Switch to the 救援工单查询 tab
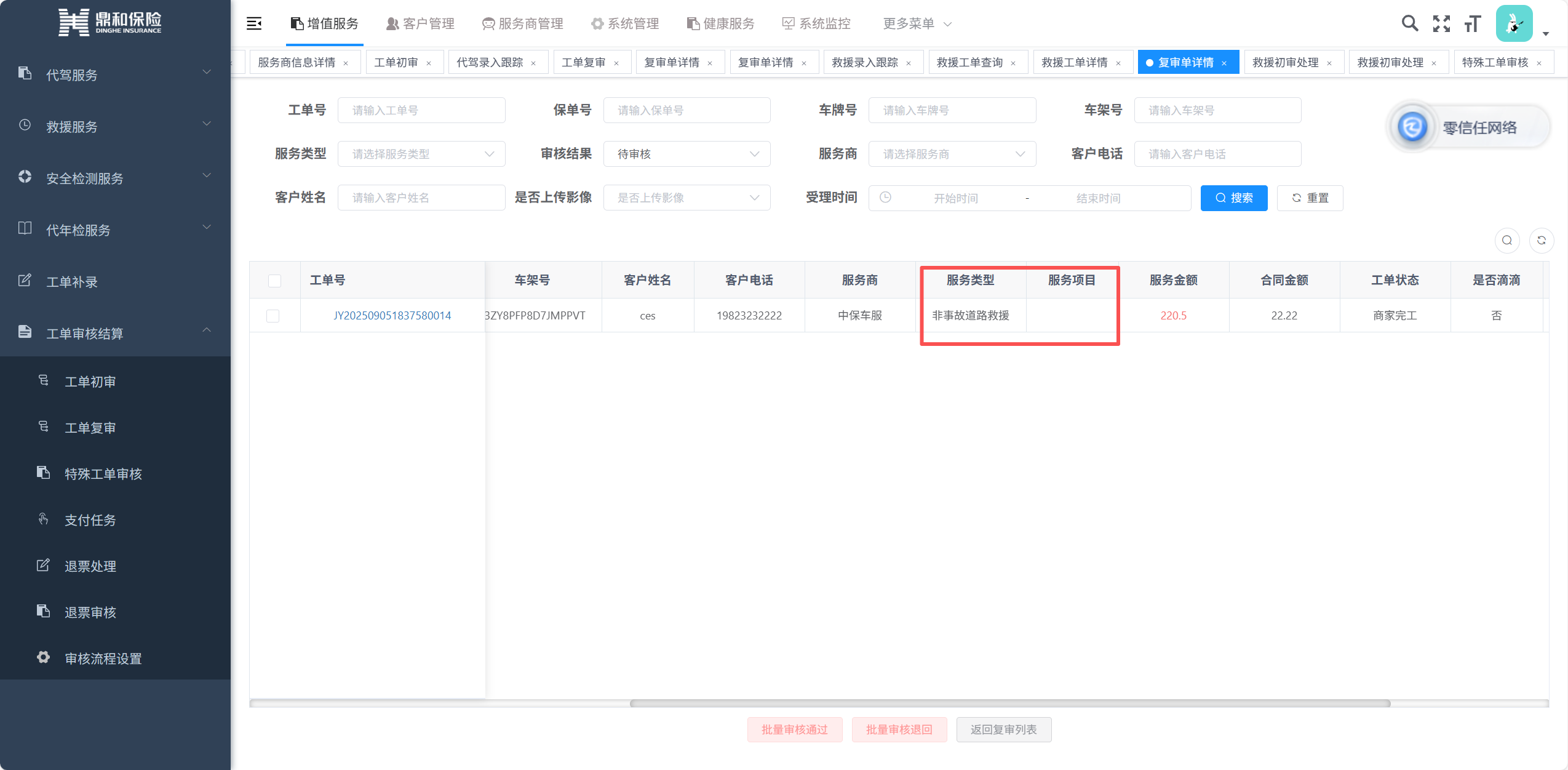Screen dimensions: 1568x770 tap(969, 62)
